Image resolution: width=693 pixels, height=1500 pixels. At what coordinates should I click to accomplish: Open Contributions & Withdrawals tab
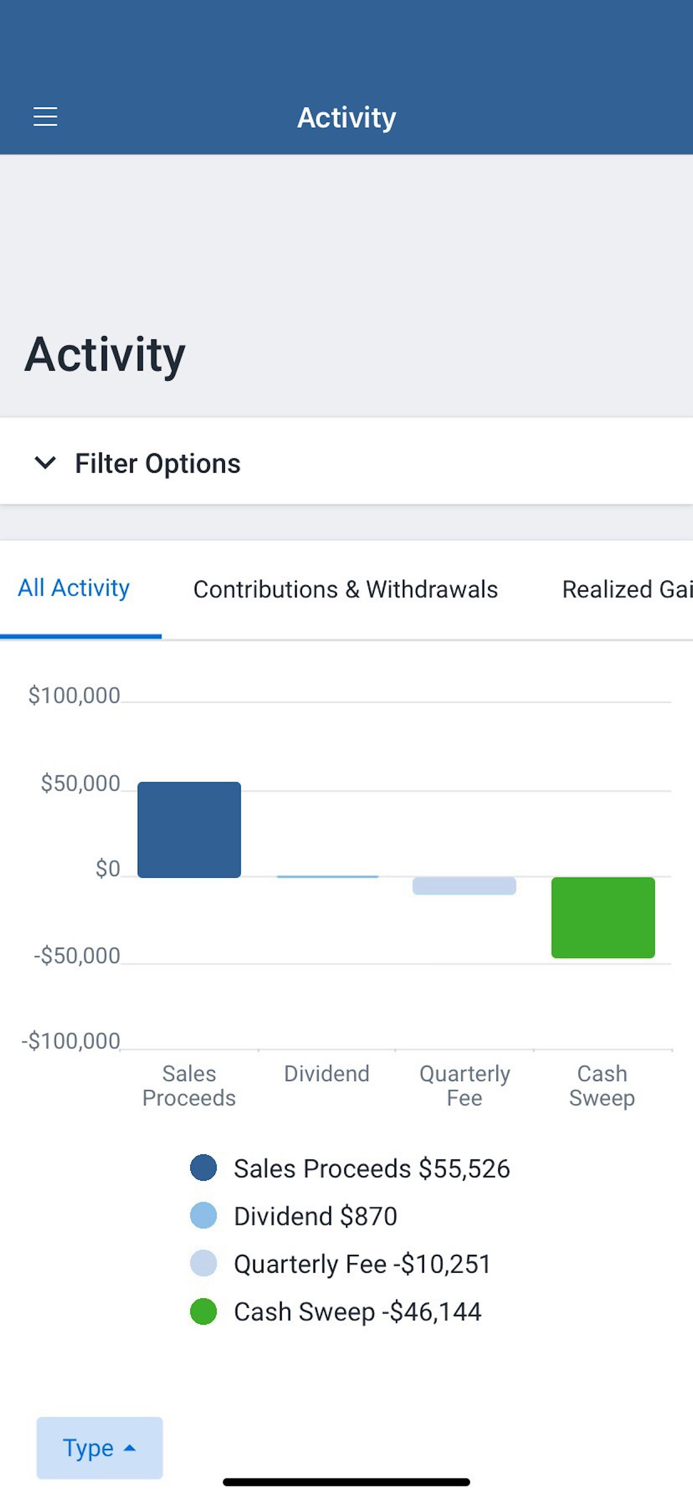point(345,590)
